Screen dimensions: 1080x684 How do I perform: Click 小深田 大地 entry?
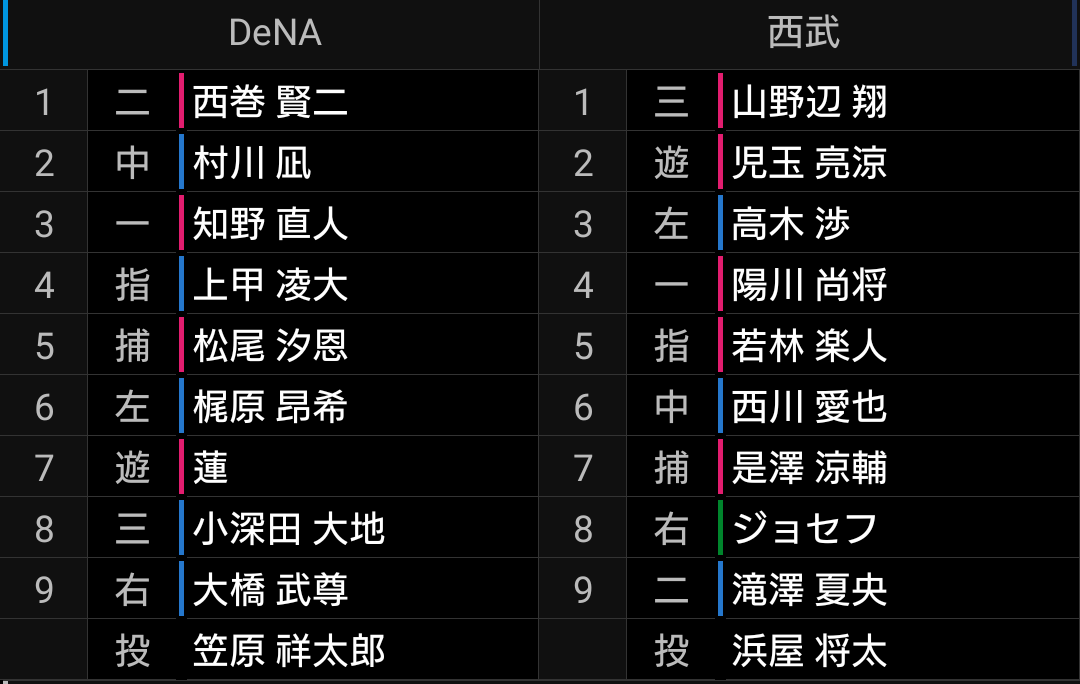click(x=288, y=529)
